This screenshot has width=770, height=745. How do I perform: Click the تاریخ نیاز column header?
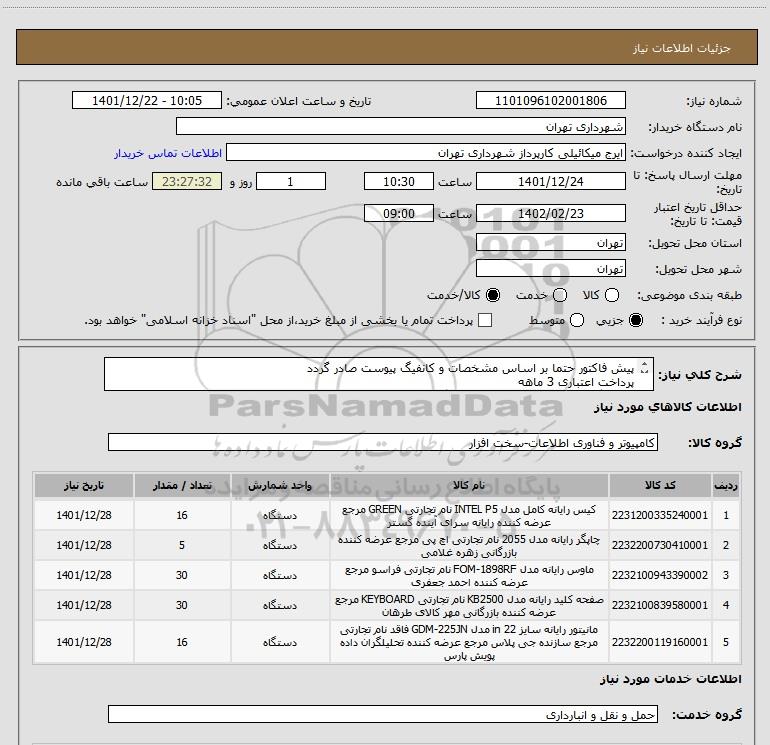tap(84, 485)
